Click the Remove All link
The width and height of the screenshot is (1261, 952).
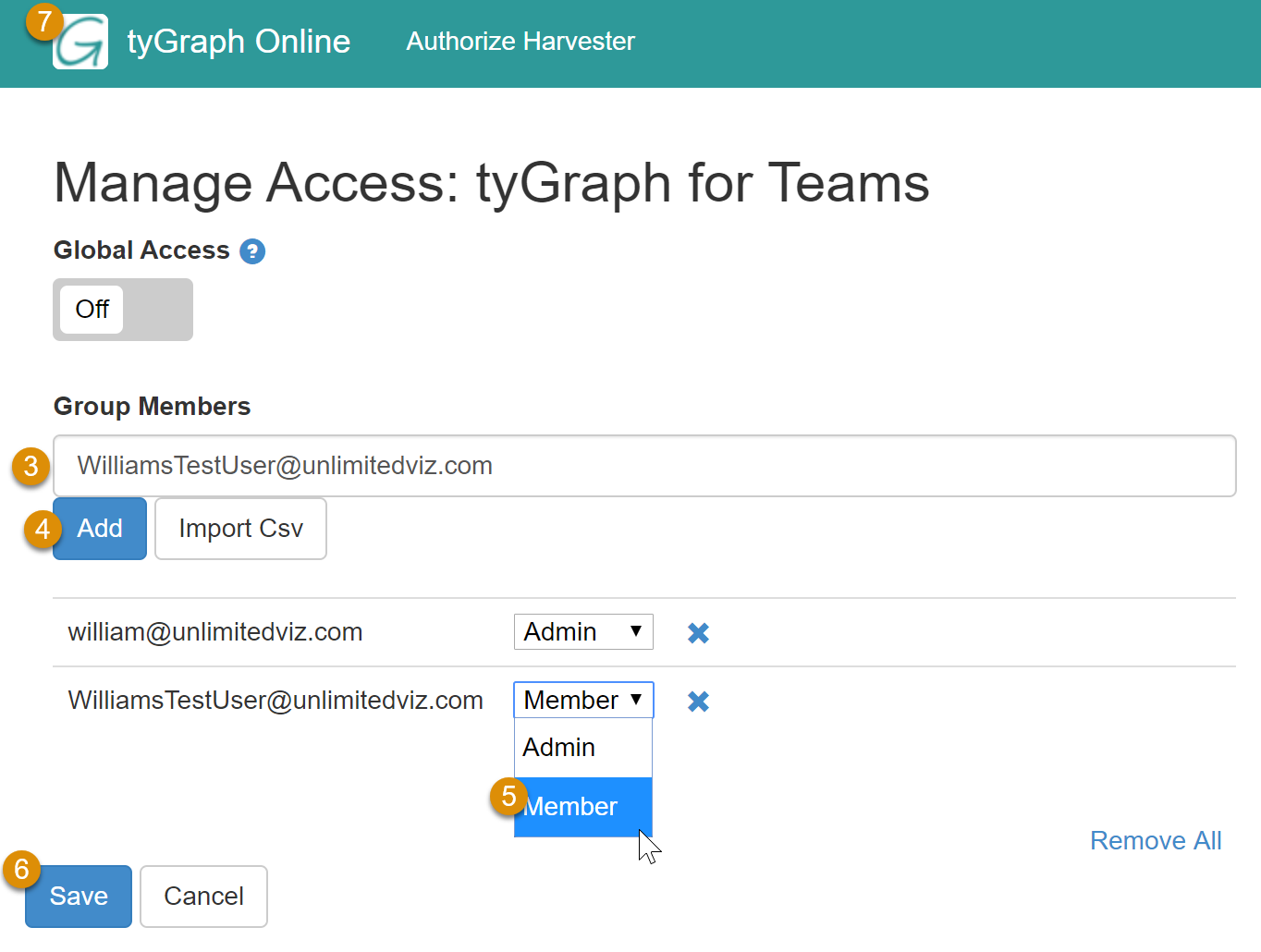point(1156,841)
